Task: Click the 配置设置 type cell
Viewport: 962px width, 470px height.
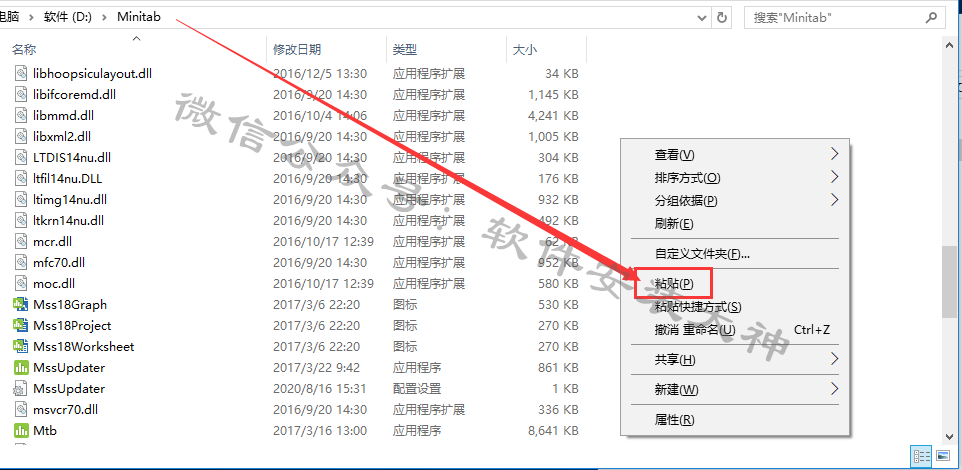Action: click(417, 388)
